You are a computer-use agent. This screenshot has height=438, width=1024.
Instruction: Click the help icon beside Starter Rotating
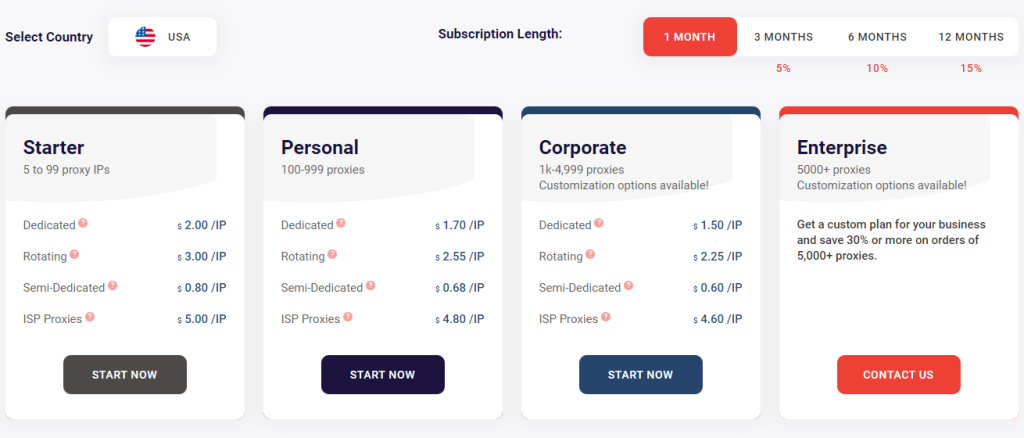(x=75, y=254)
